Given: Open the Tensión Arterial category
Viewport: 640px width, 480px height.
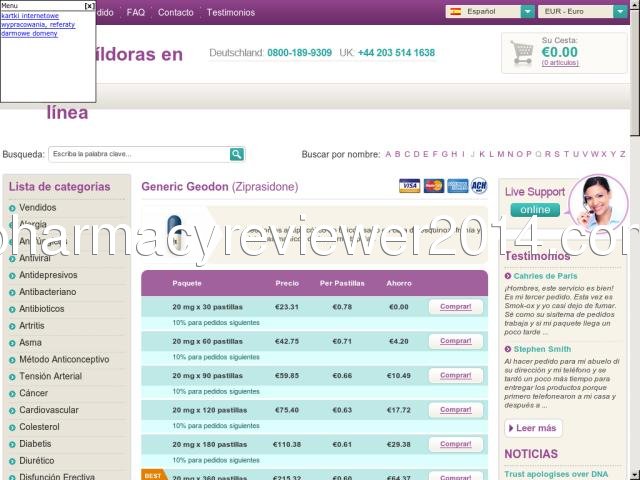Looking at the screenshot, I should (51, 376).
